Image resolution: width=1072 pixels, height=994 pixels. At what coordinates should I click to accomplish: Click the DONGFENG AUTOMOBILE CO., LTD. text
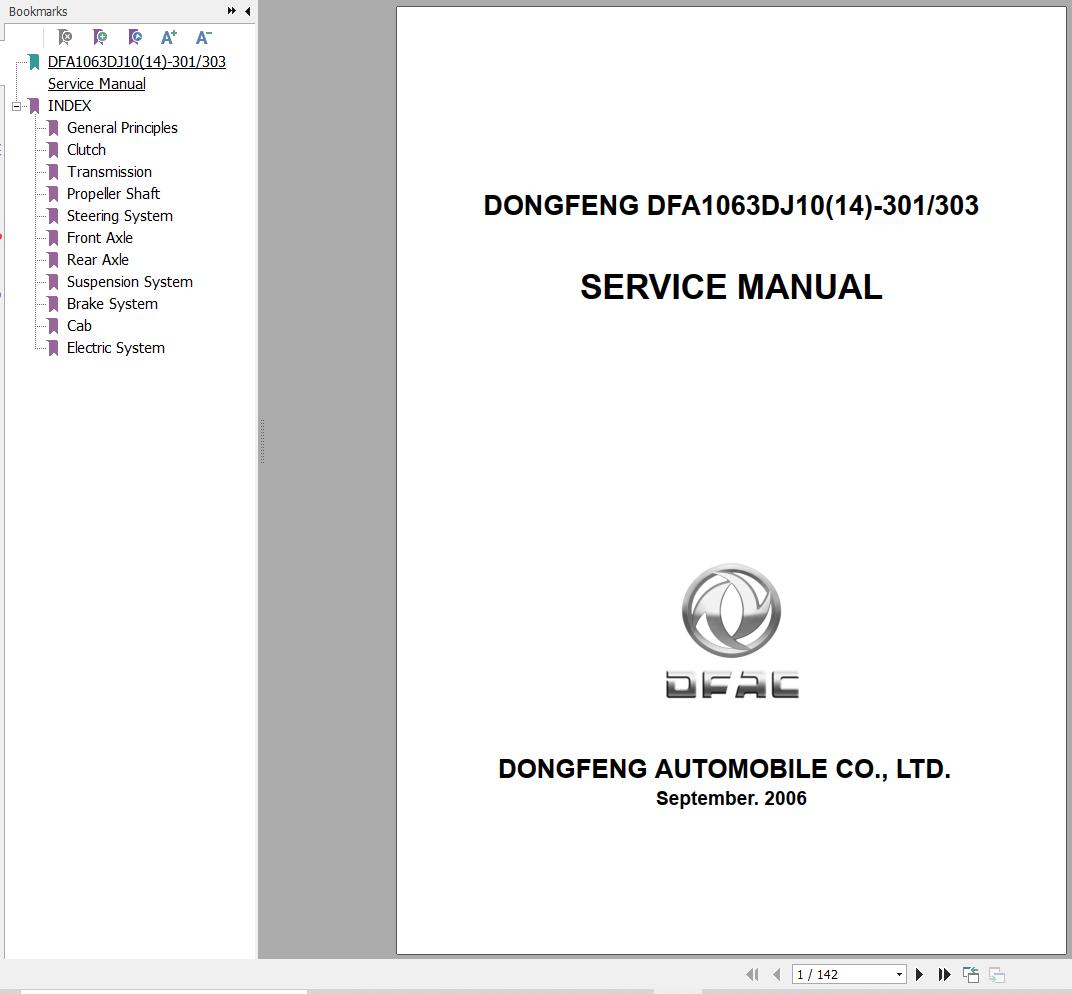724,768
